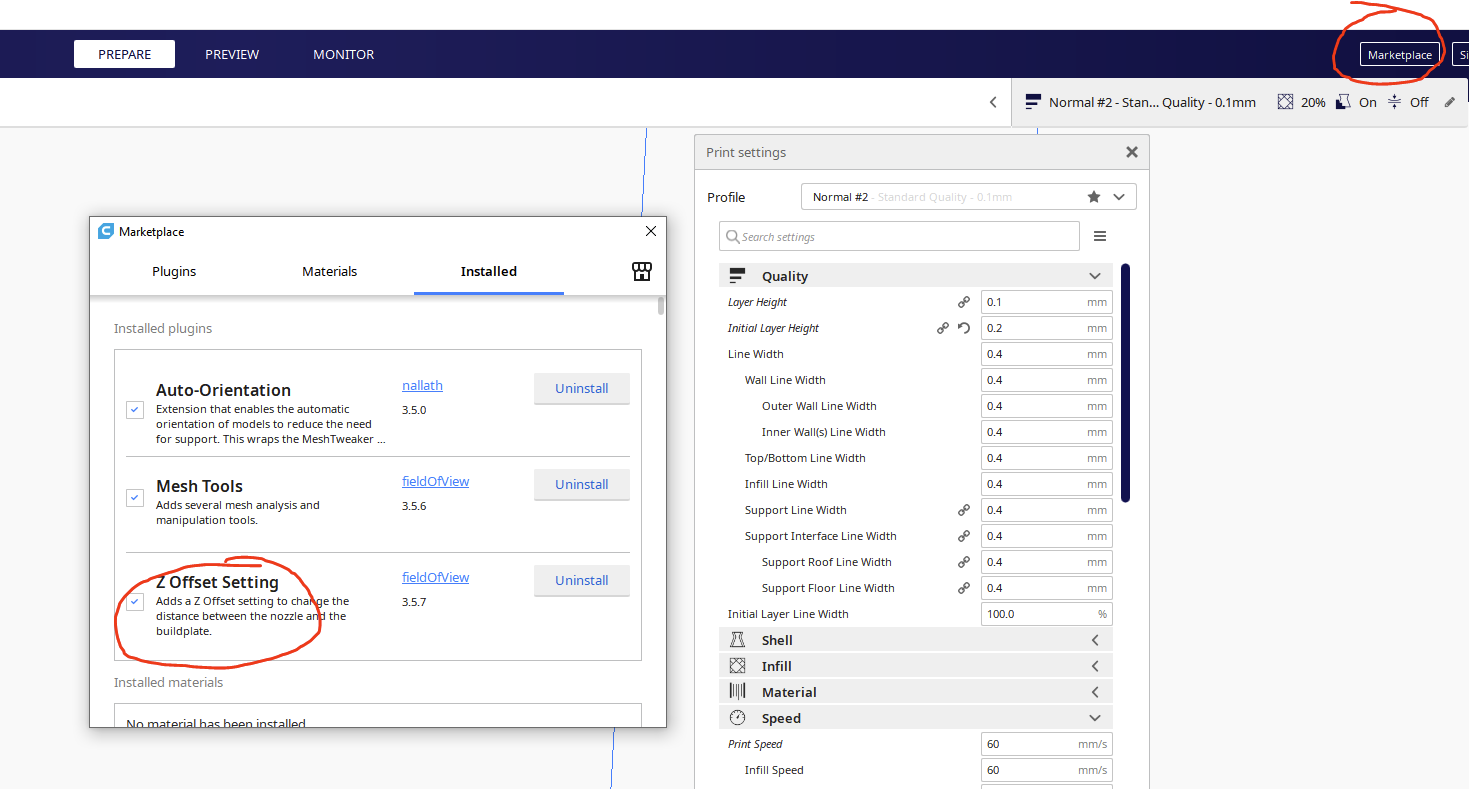Open the Plugins tab in Marketplace
The width and height of the screenshot is (1469, 789).
pos(174,271)
